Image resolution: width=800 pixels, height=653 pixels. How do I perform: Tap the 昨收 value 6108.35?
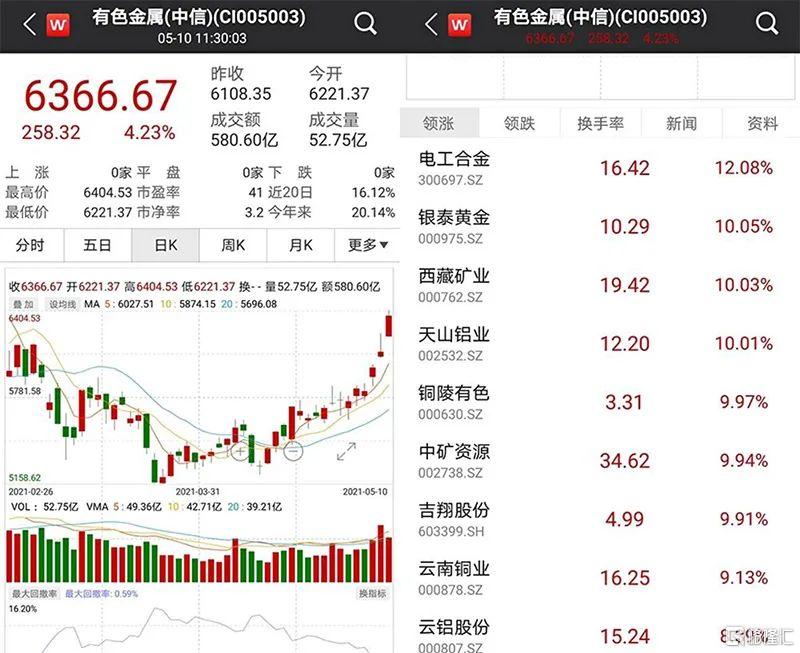[x=241, y=94]
